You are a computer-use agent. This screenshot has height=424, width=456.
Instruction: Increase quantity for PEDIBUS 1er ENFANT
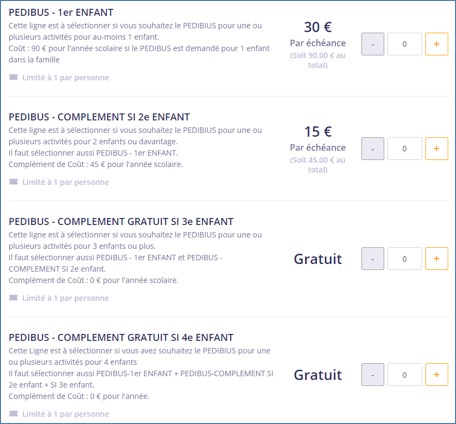point(436,44)
